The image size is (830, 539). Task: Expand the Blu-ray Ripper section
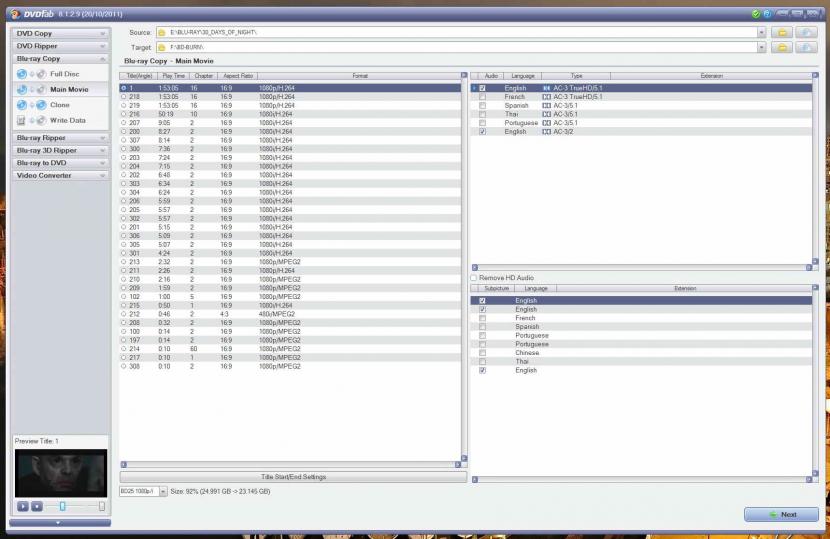pyautogui.click(x=60, y=138)
